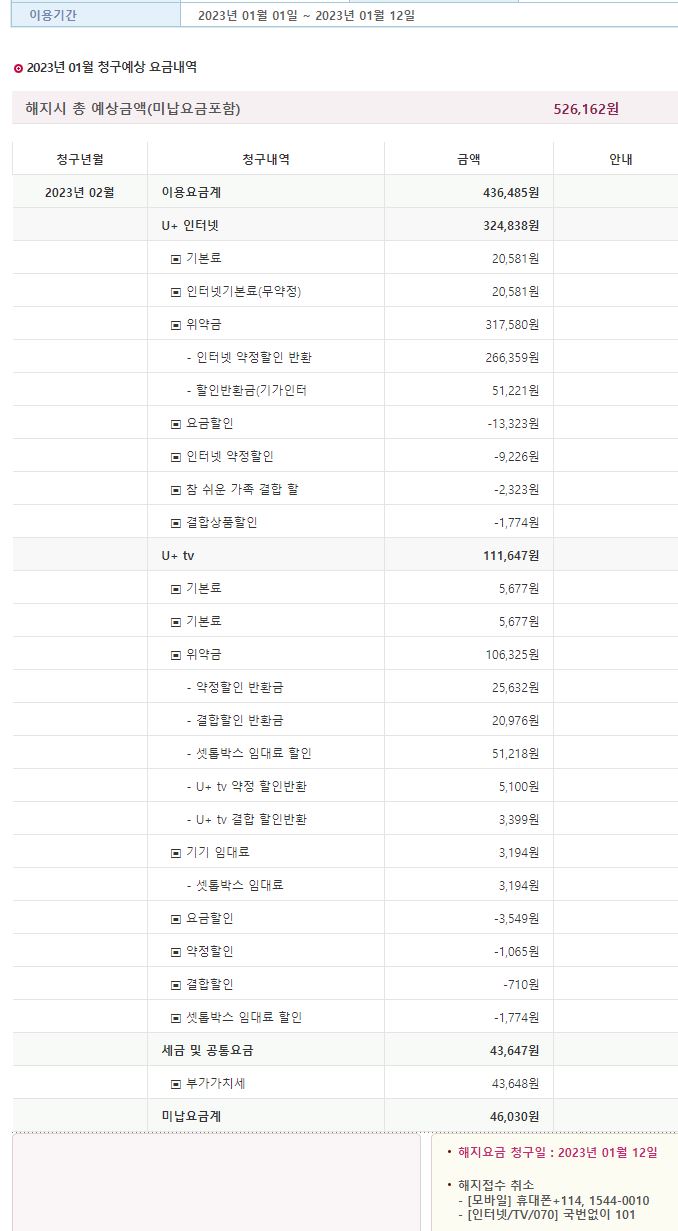Collapse 위약금 in the U+ tv section

176,655
